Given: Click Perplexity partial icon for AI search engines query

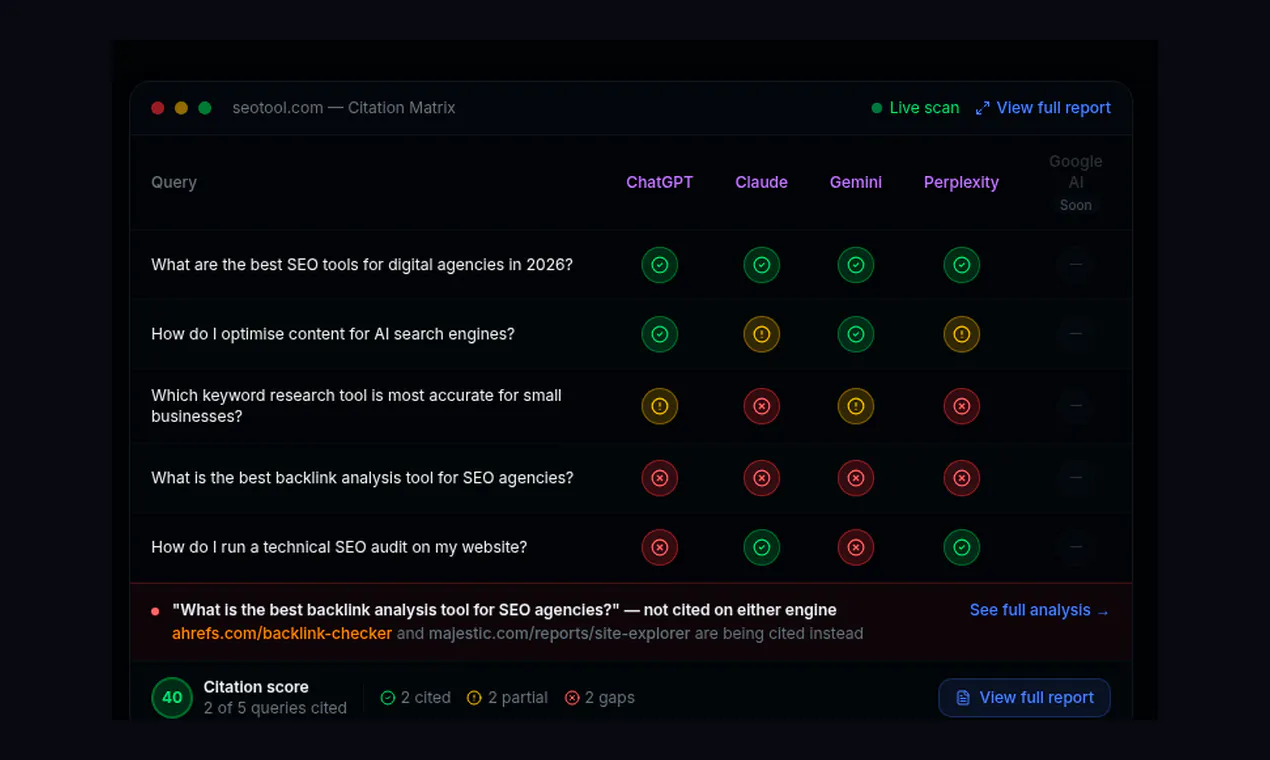Looking at the screenshot, I should [961, 334].
